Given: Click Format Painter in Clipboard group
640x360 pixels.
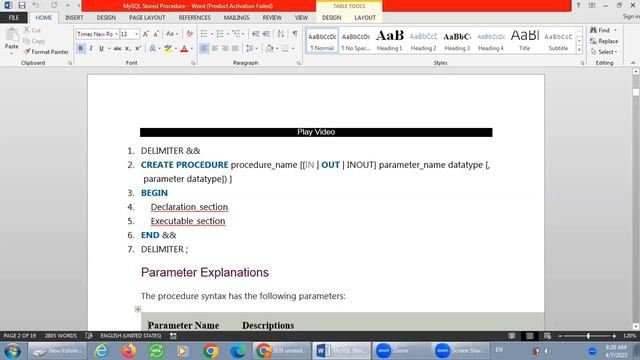Looking at the screenshot, I should click(x=46, y=52).
